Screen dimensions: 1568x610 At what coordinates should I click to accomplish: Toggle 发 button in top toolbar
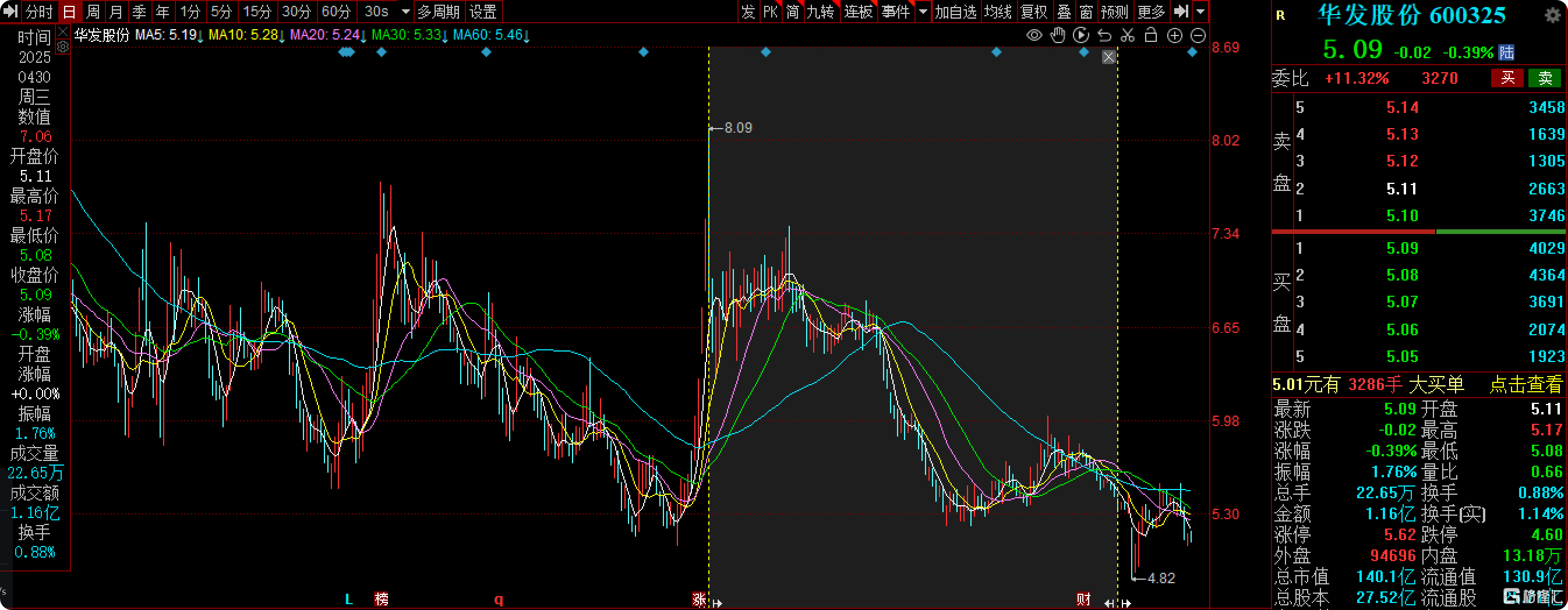click(x=747, y=11)
